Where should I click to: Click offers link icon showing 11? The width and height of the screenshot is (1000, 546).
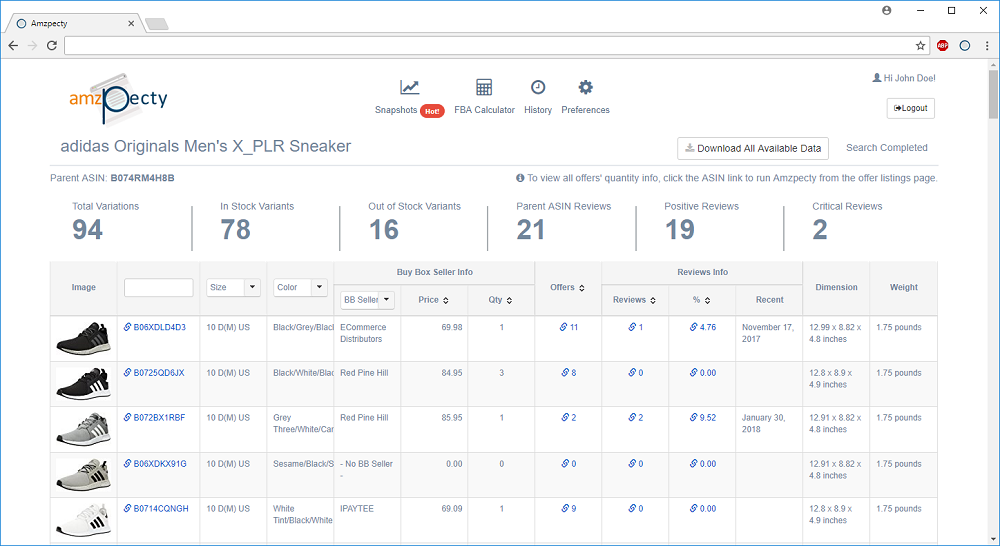[x=564, y=327]
